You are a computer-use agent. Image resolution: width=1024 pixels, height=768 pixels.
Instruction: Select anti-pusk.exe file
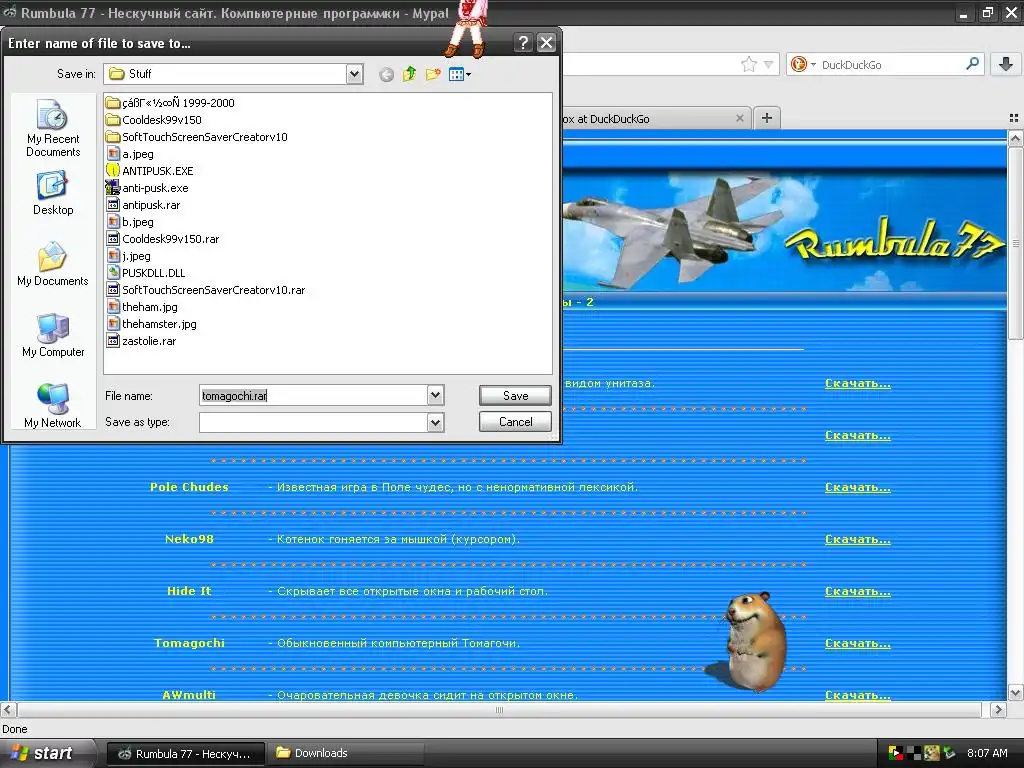148,187
